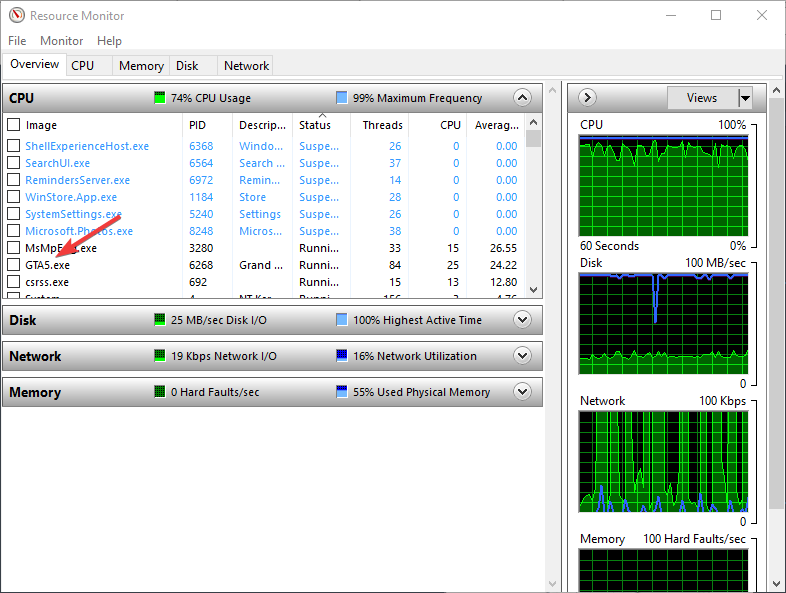Click the green Disk I/O indicator square
The height and width of the screenshot is (593, 786).
point(159,319)
